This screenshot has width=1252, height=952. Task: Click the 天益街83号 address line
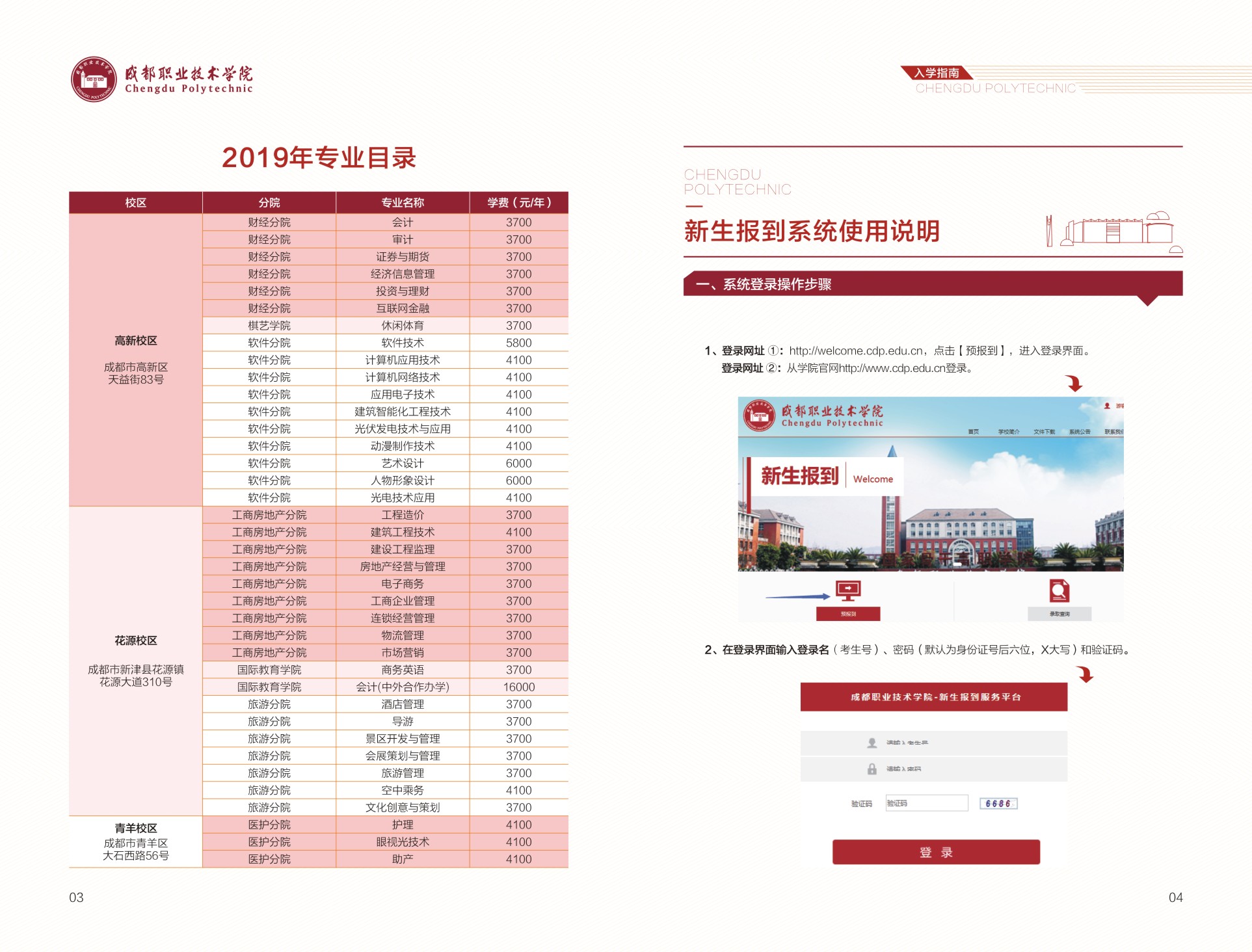click(x=135, y=379)
